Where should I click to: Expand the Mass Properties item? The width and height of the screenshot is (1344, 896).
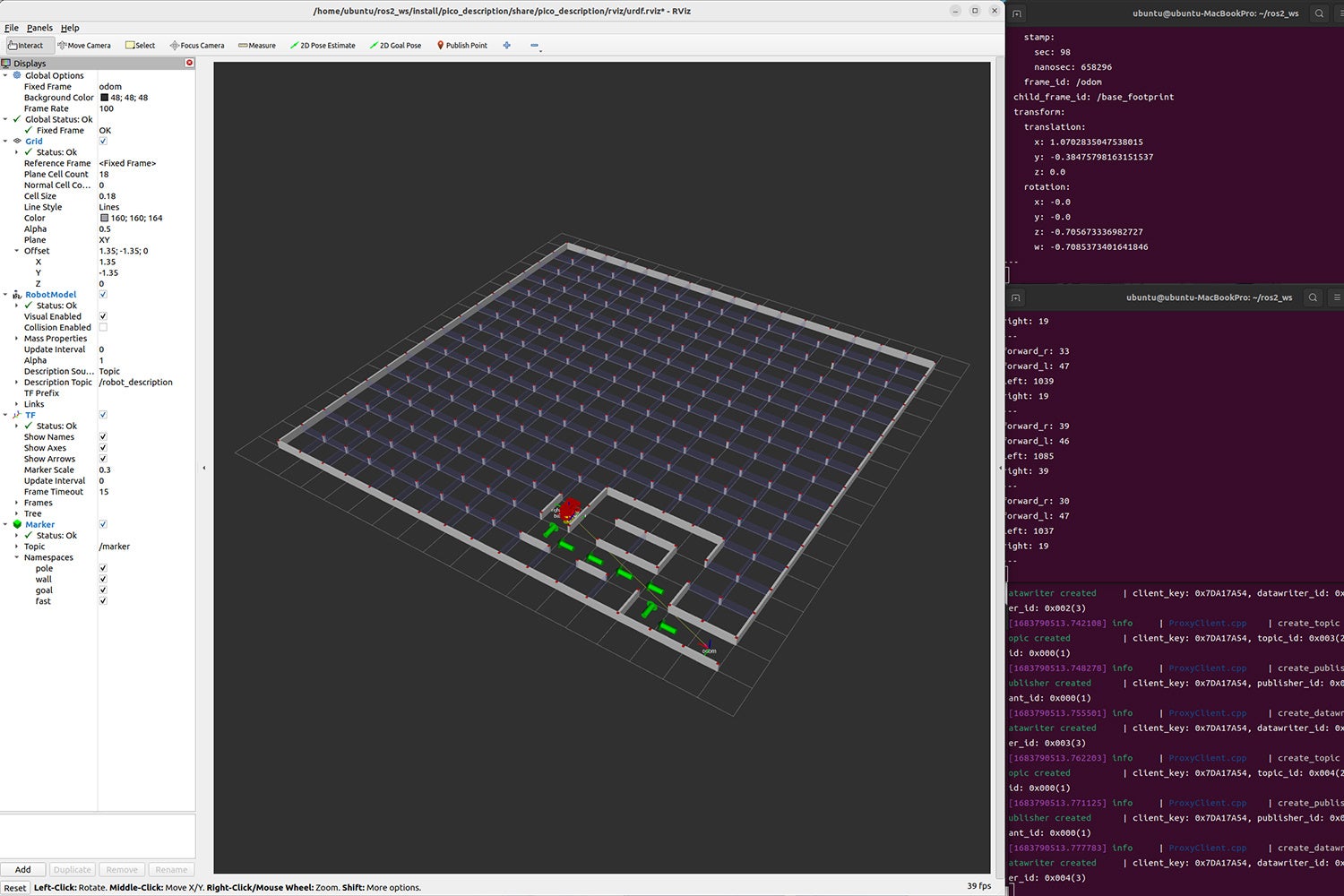[16, 339]
